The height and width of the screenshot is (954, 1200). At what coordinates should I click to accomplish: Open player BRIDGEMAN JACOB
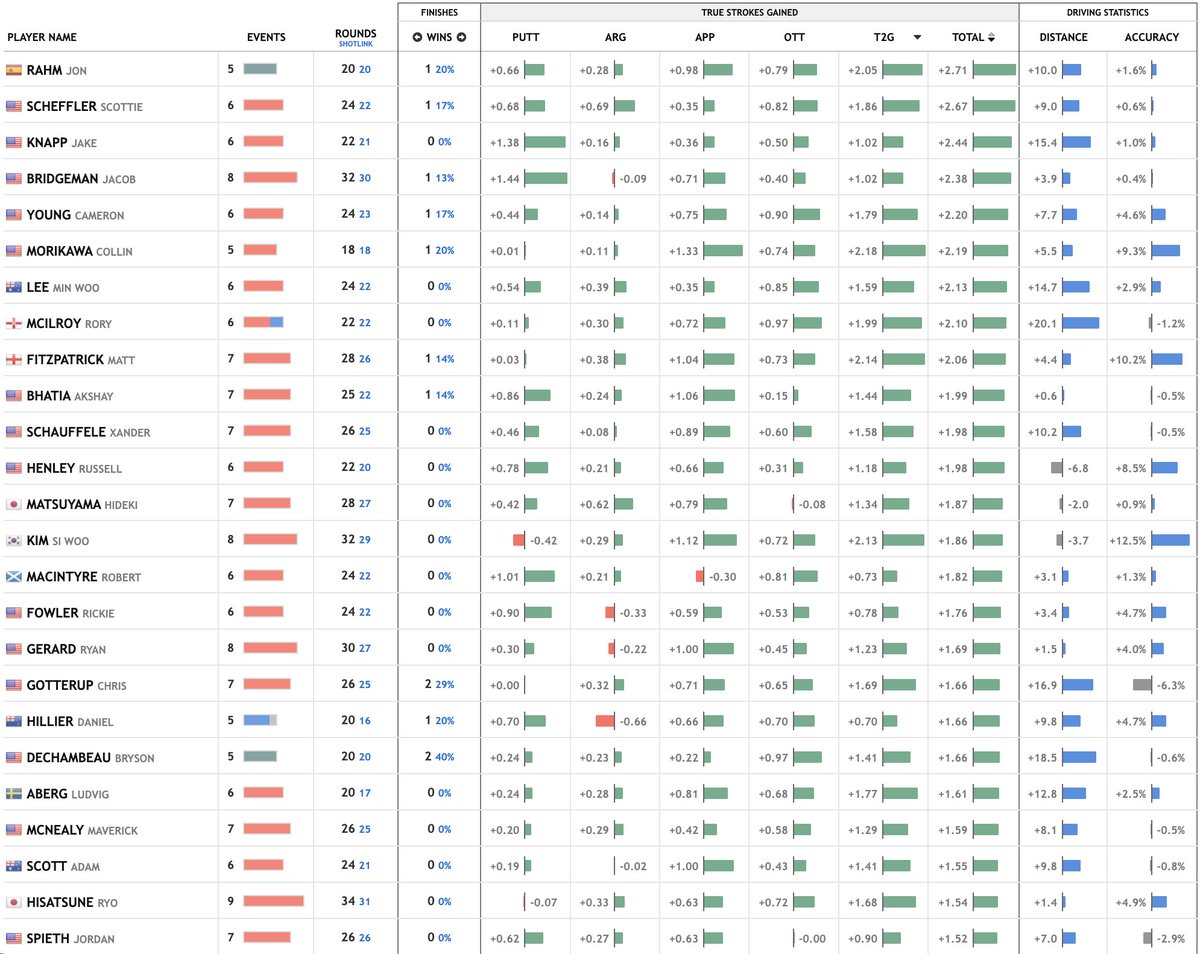(x=81, y=178)
